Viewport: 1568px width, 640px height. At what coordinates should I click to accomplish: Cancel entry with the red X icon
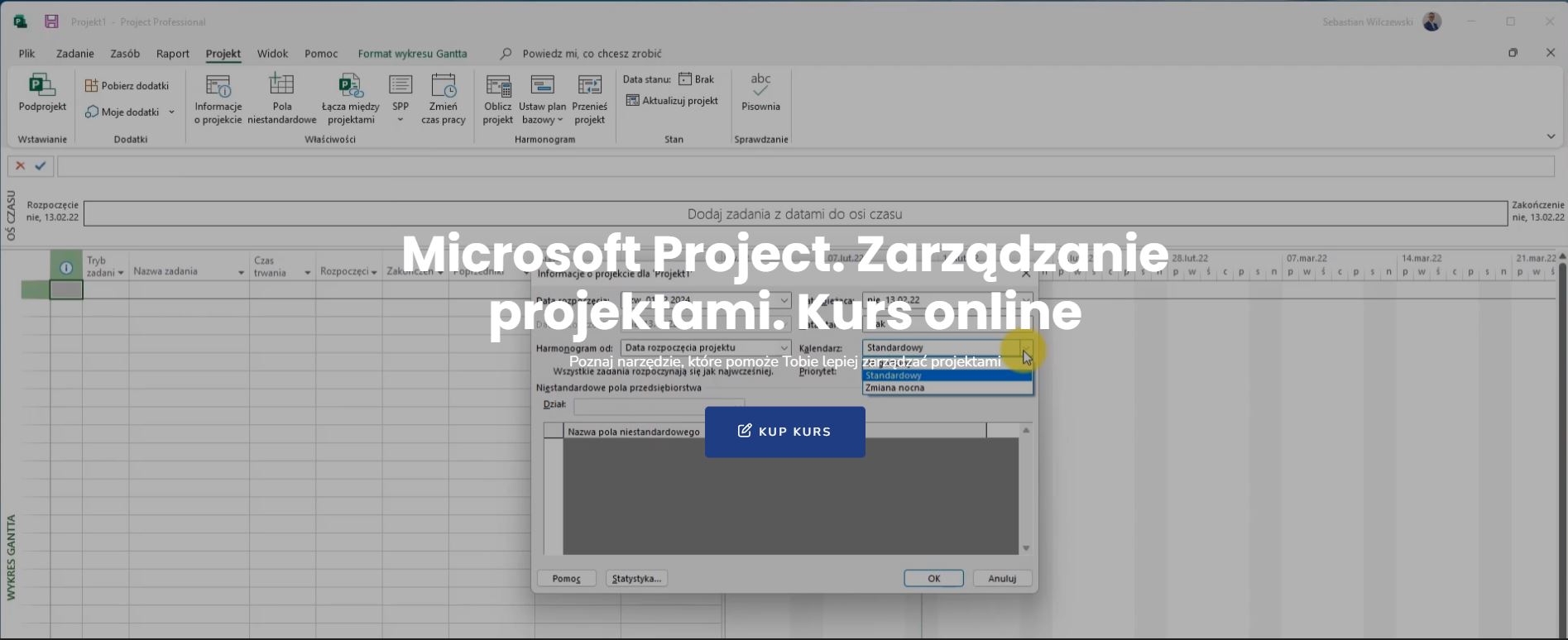(x=21, y=166)
